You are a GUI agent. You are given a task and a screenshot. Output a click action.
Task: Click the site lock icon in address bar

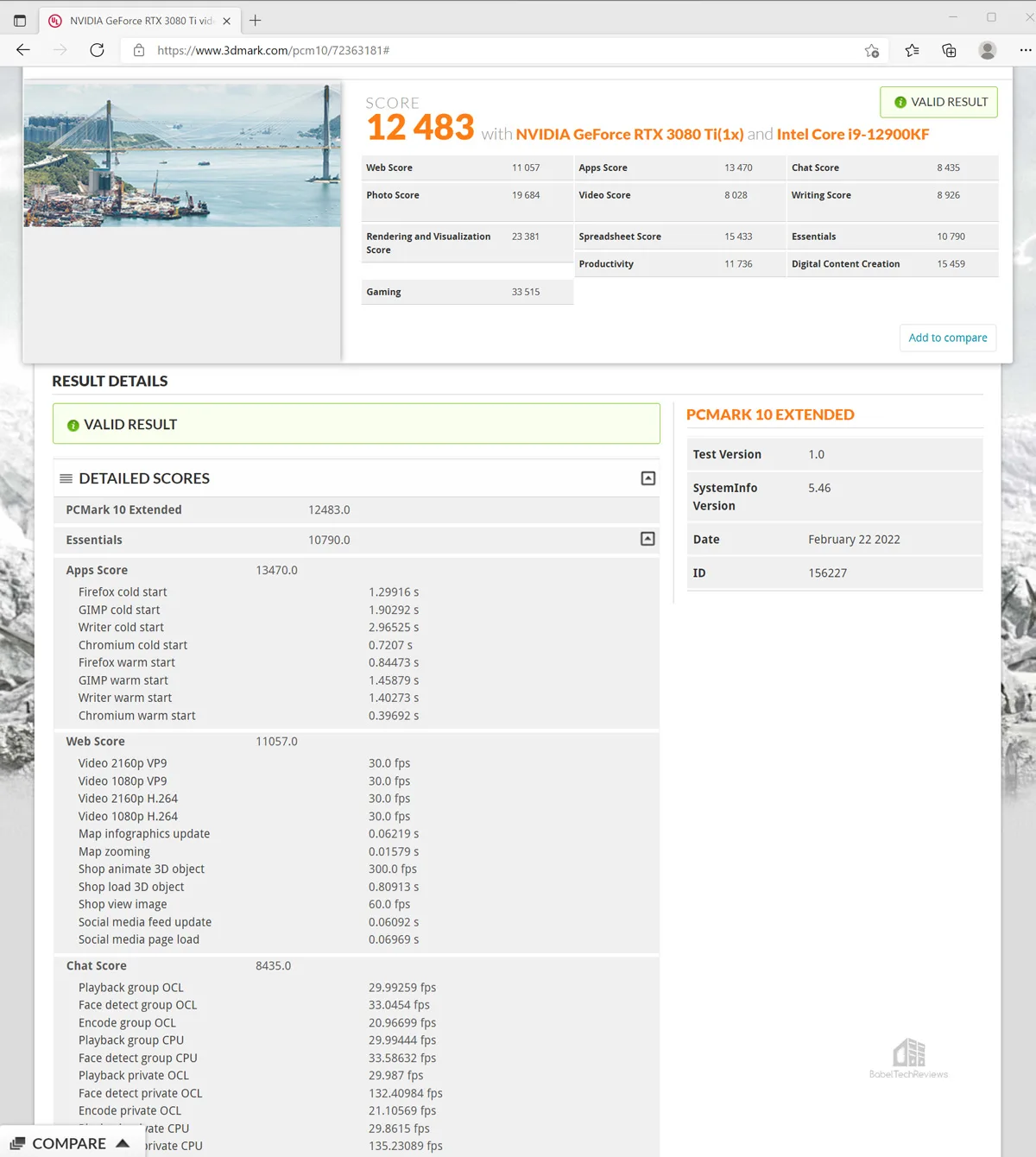[139, 50]
